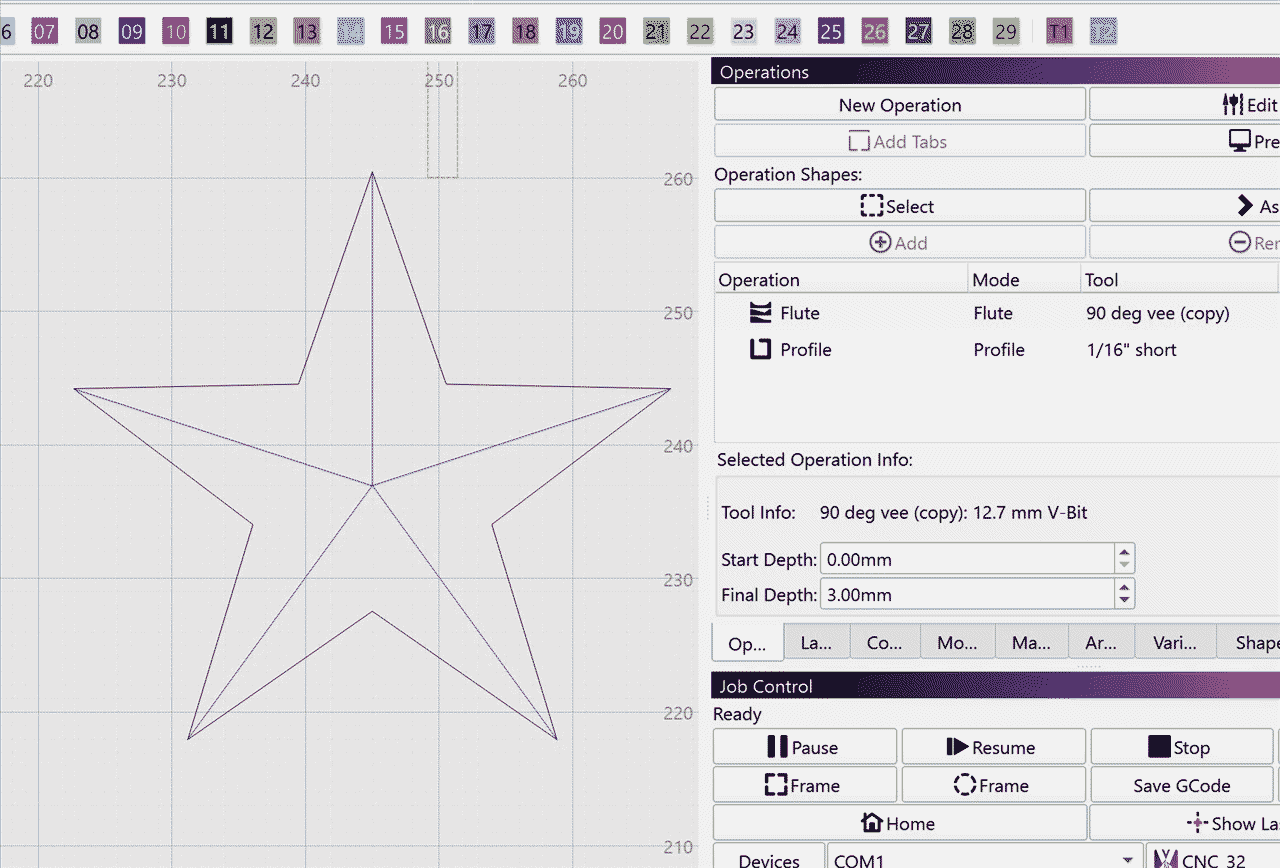Click the rectangular Frame button
The image size is (1280, 868).
(x=804, y=786)
